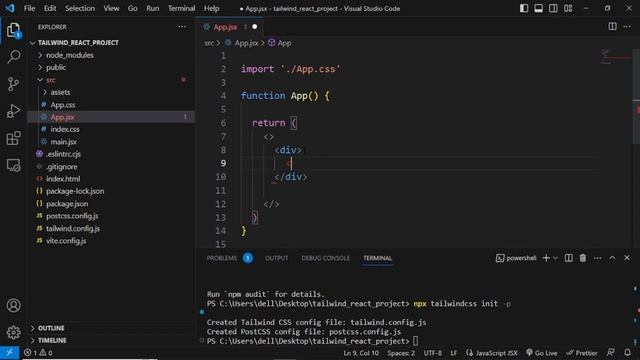The image size is (640, 360).
Task: Open the View menu
Action: pos(111,8)
